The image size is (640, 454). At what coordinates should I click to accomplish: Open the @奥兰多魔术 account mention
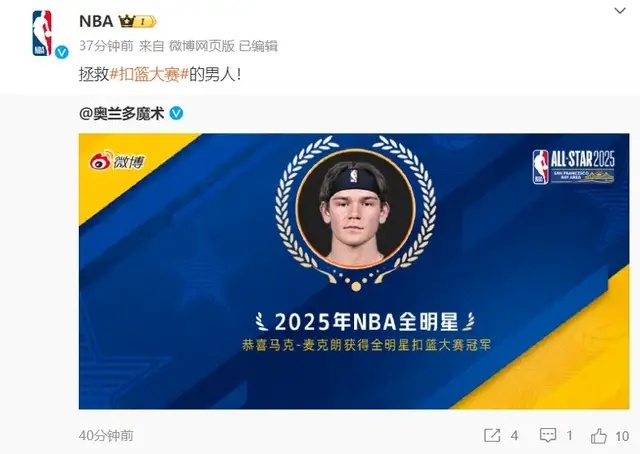[122, 113]
